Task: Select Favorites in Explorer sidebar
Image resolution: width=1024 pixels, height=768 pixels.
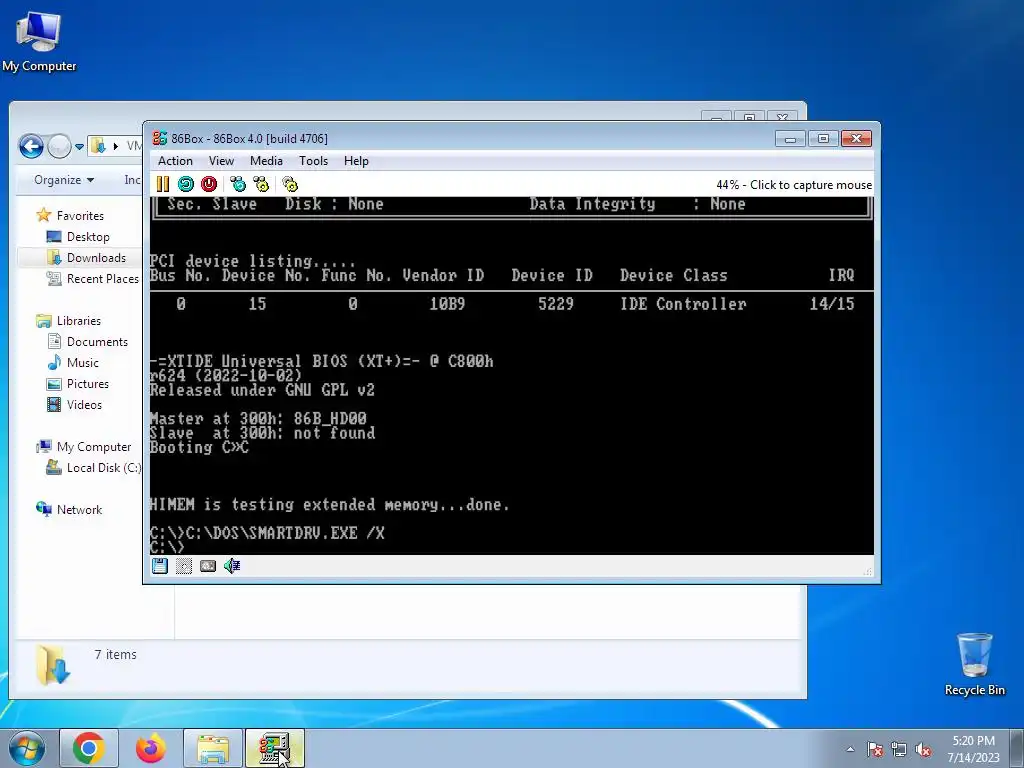Action: [80, 216]
